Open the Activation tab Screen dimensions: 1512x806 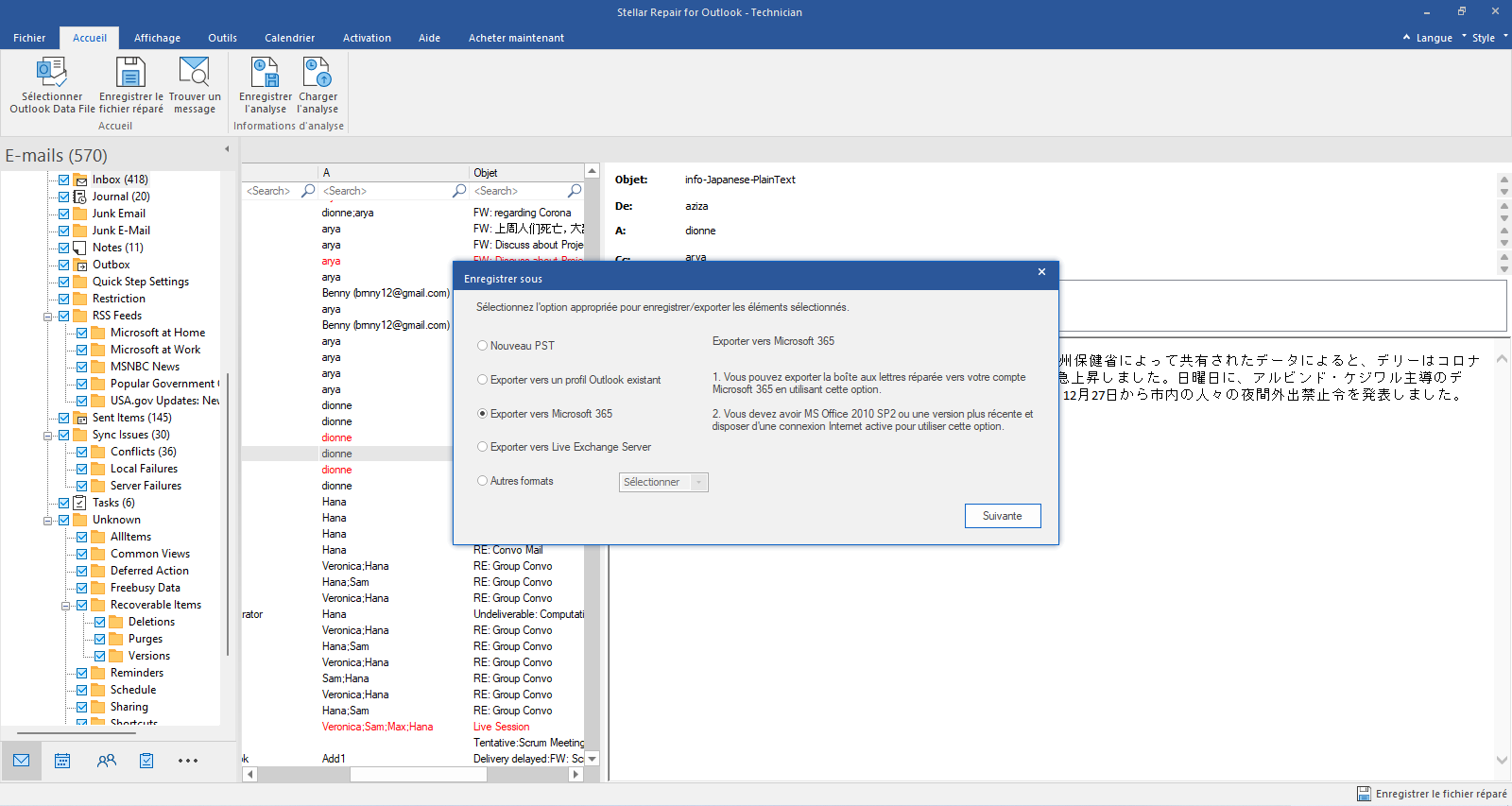pyautogui.click(x=367, y=38)
